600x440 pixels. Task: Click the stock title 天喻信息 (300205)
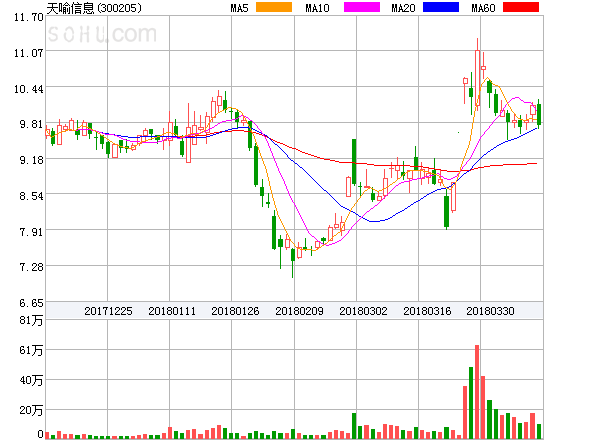tap(94, 8)
